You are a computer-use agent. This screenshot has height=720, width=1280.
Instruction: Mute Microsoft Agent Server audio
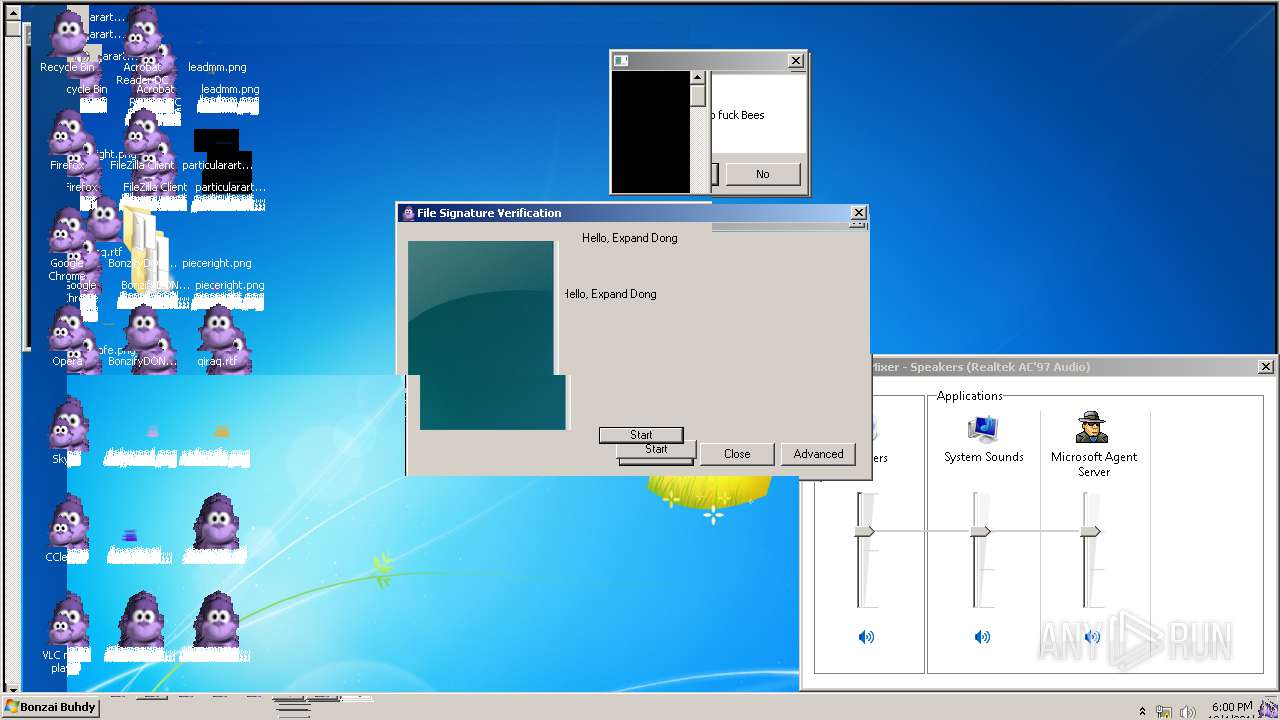coord(1092,637)
